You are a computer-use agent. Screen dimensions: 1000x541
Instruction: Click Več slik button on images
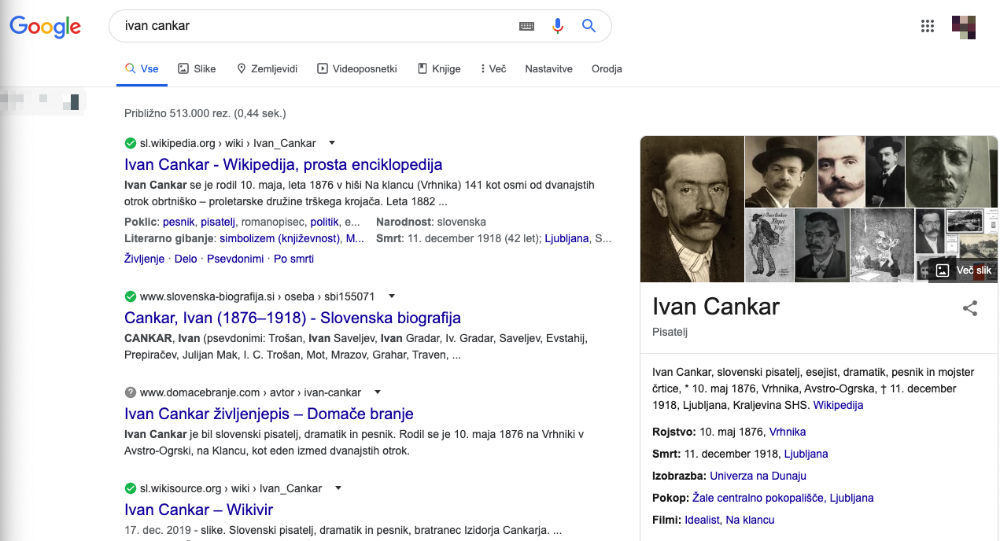point(963,270)
